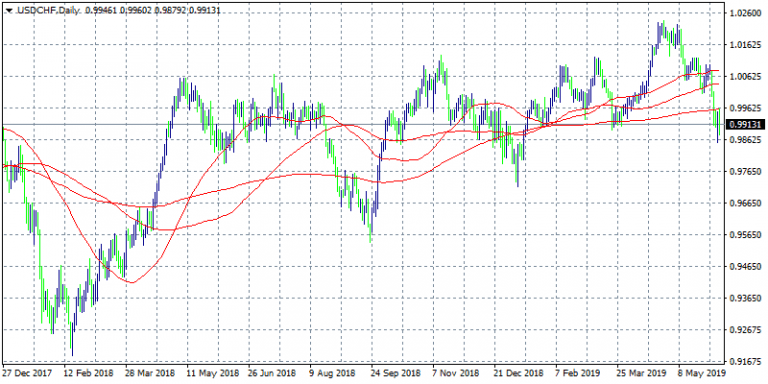Screen dimensions: 768x384
Task: Click the 9 Aug 2018 date label
Action: [x=333, y=373]
